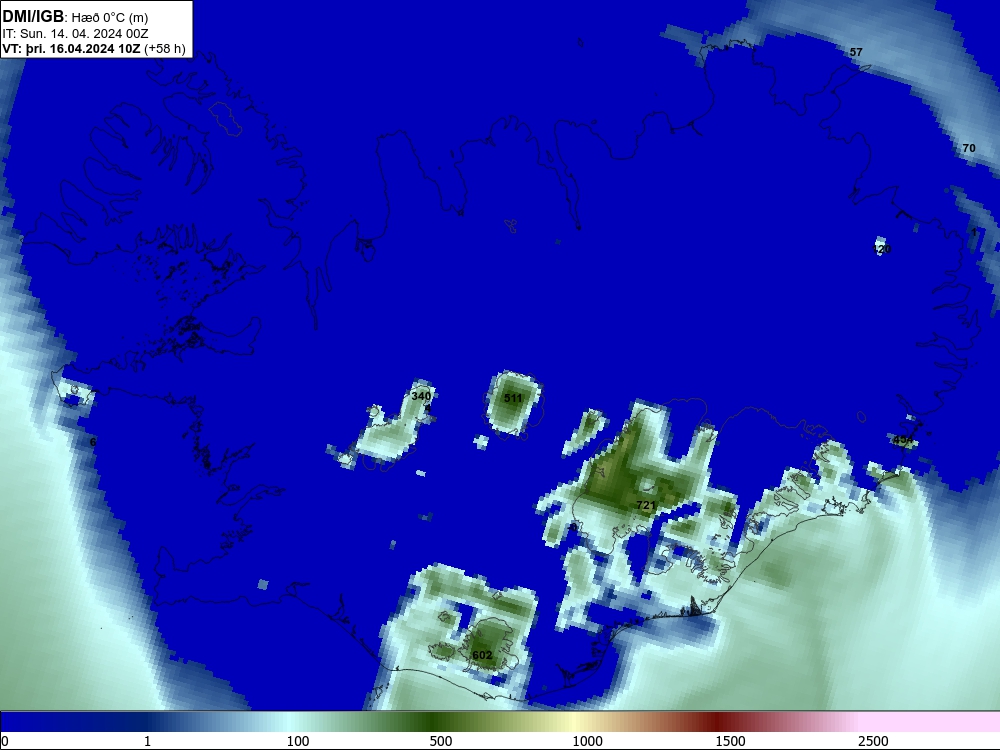The width and height of the screenshot is (1000, 750).
Task: Click the legend tick label 2500
Action: (873, 741)
